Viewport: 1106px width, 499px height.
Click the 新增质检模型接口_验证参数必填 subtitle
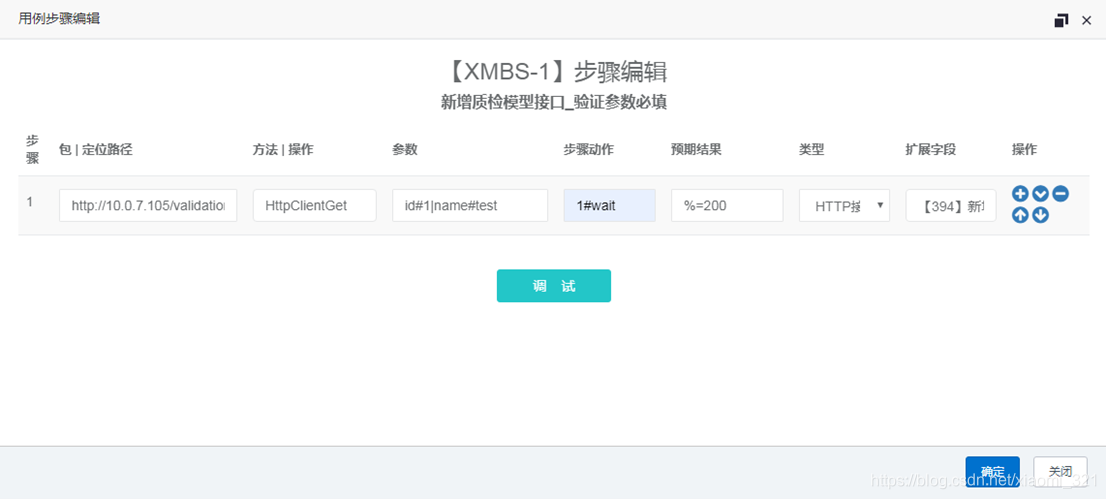point(554,103)
